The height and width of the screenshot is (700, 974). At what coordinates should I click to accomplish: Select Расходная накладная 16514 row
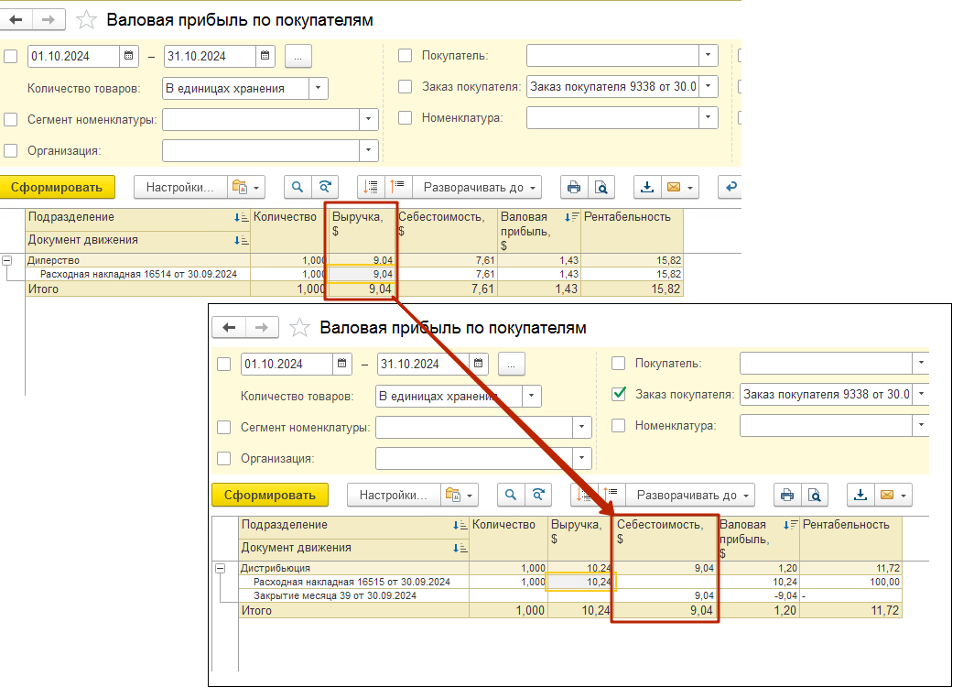point(138,274)
